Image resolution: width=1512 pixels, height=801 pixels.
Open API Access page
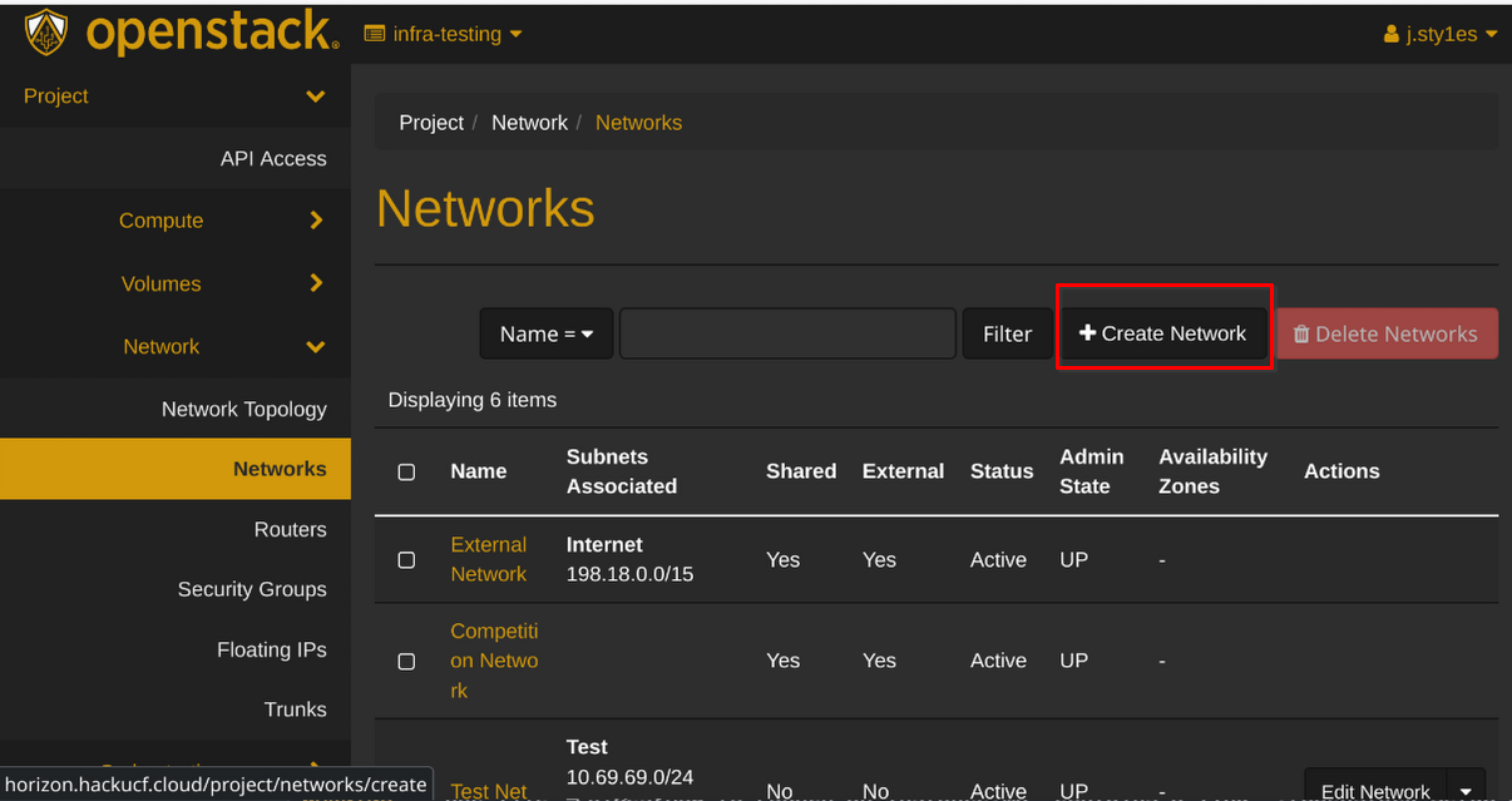pos(273,159)
